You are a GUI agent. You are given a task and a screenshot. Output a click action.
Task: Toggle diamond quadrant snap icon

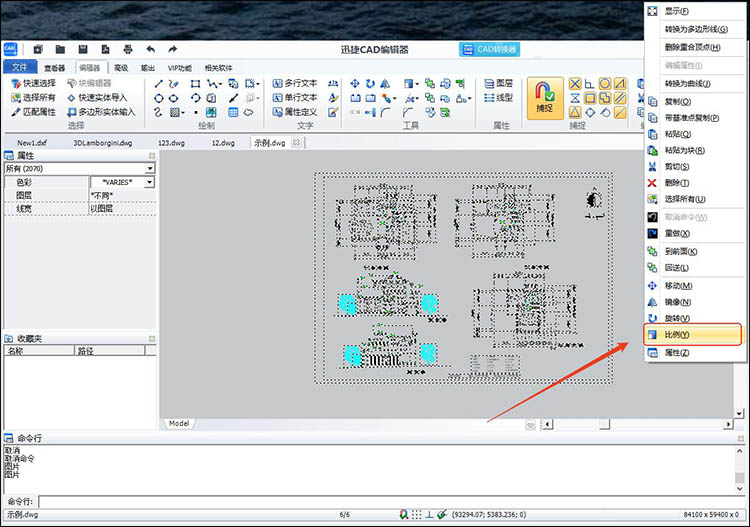tap(590, 113)
